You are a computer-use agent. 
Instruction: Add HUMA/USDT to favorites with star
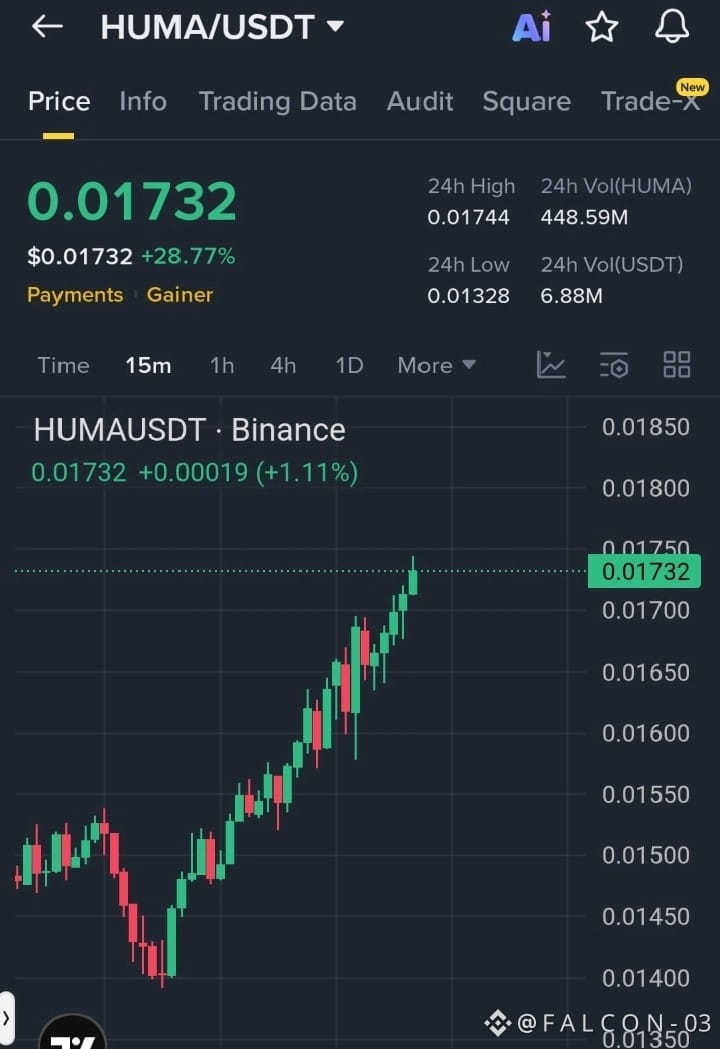point(602,27)
